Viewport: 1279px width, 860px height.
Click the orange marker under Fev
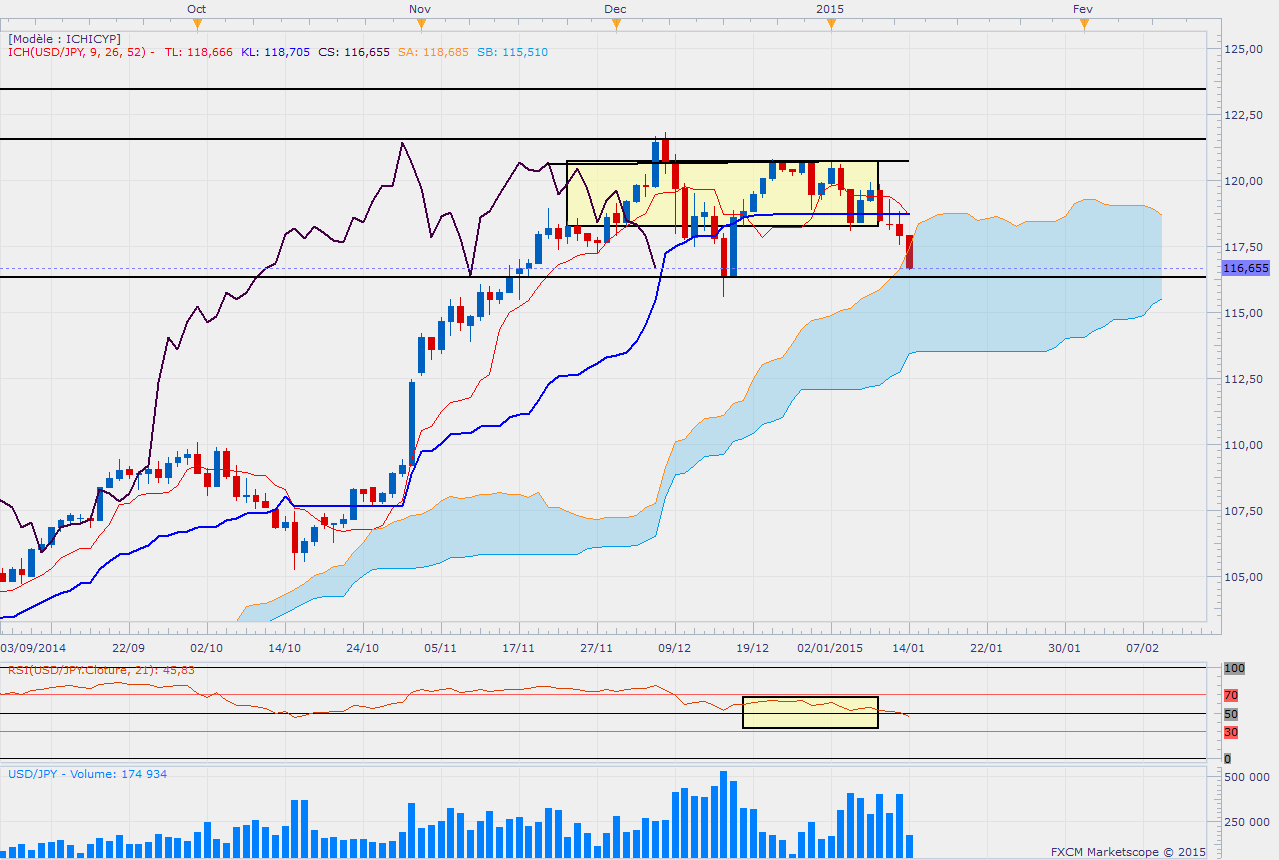coord(1084,24)
